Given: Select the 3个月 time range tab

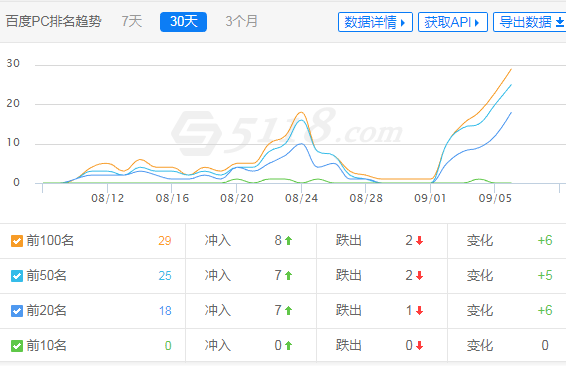Looking at the screenshot, I should 241,21.
